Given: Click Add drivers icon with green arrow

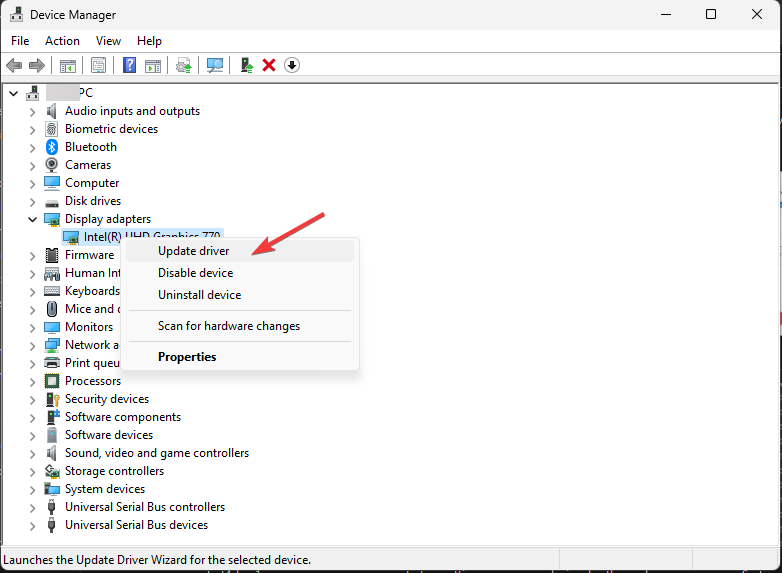Looking at the screenshot, I should (x=246, y=65).
